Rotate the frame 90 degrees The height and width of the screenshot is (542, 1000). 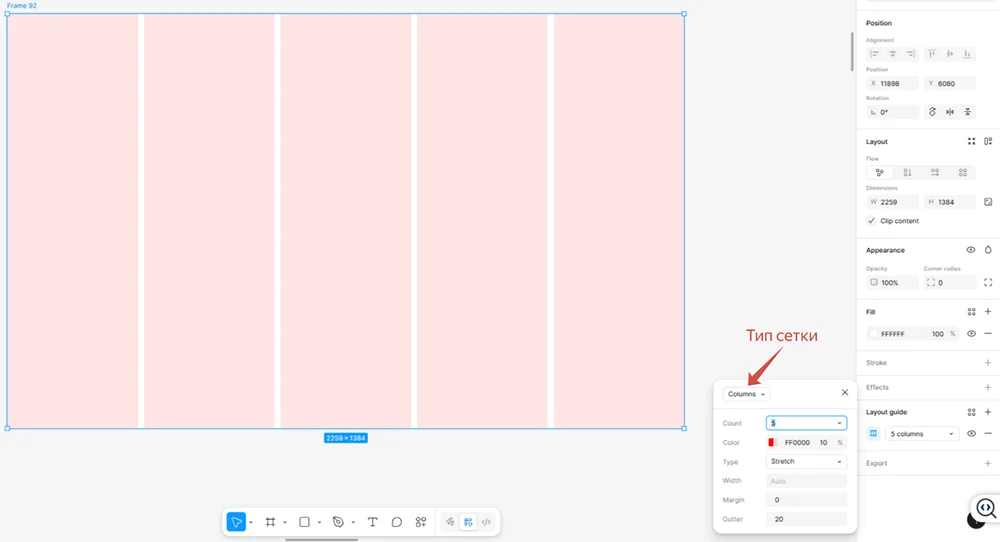[932, 112]
